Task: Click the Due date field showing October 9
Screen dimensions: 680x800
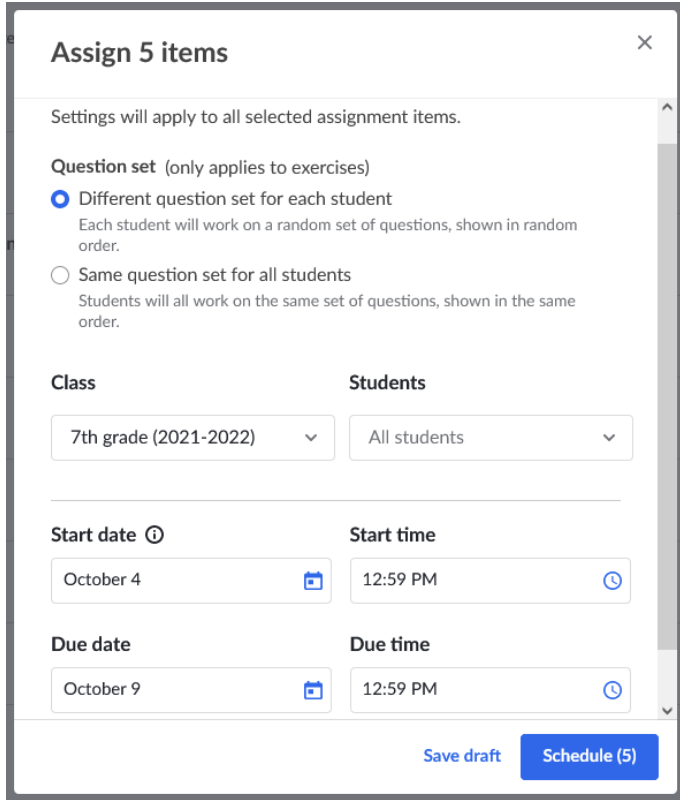Action: click(191, 690)
